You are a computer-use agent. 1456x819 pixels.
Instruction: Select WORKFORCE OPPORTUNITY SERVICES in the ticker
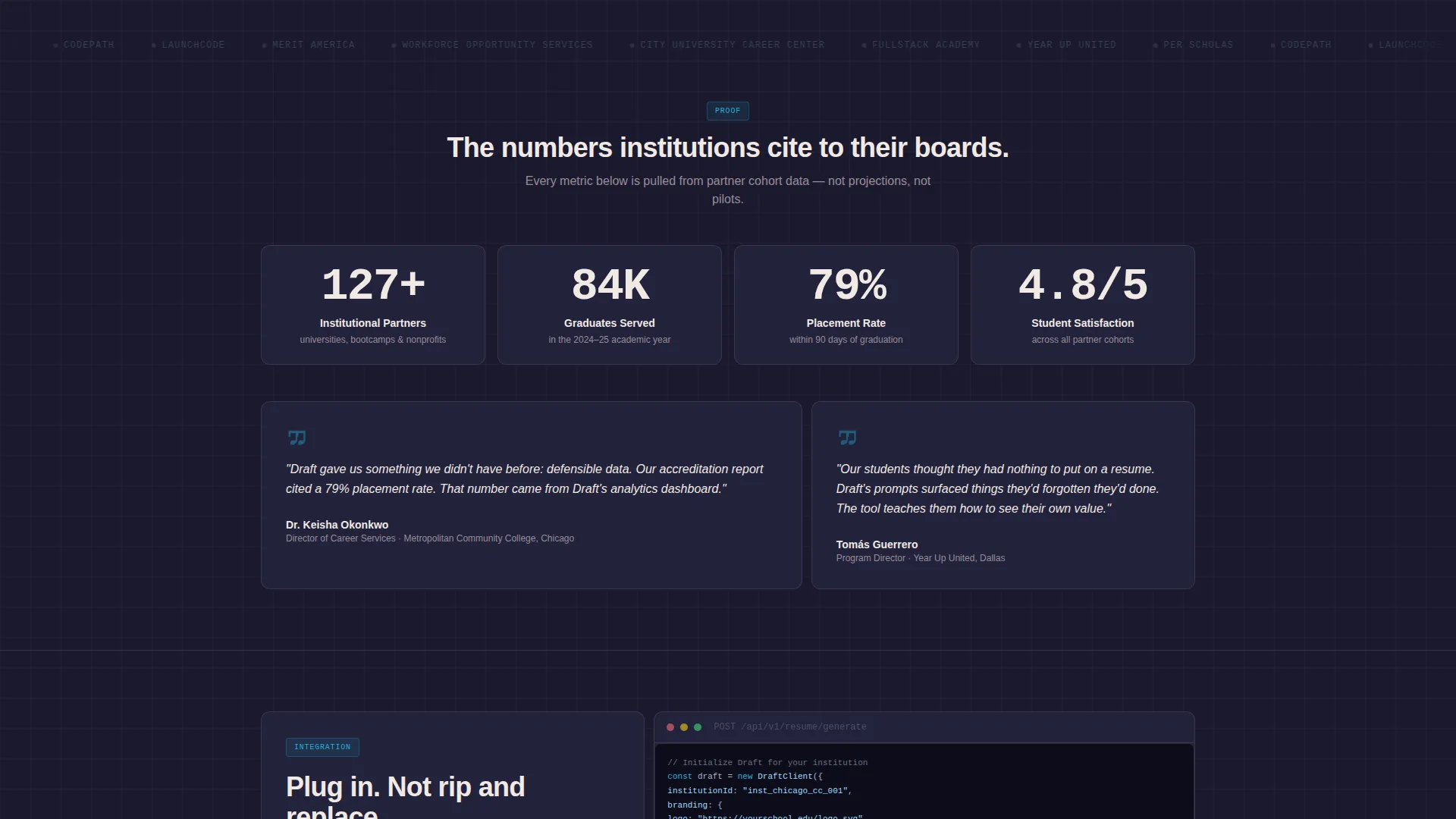[492, 45]
